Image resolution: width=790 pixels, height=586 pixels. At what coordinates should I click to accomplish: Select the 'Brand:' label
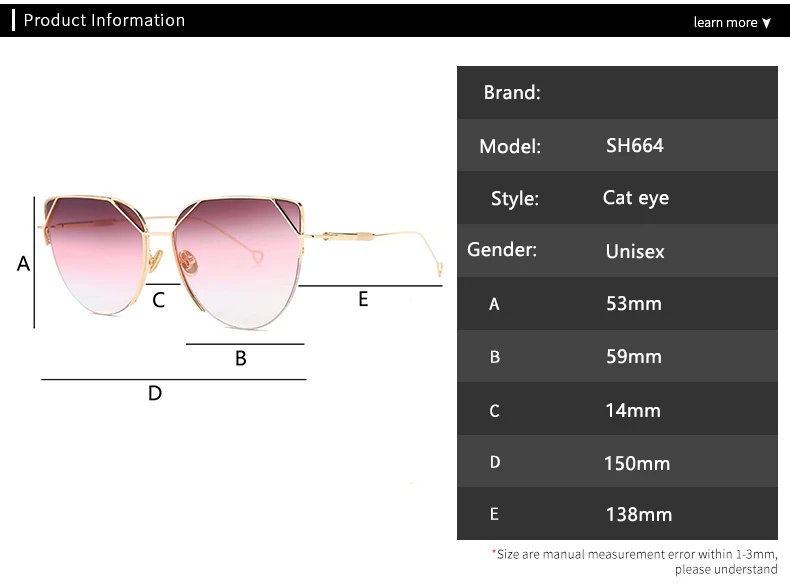(512, 92)
